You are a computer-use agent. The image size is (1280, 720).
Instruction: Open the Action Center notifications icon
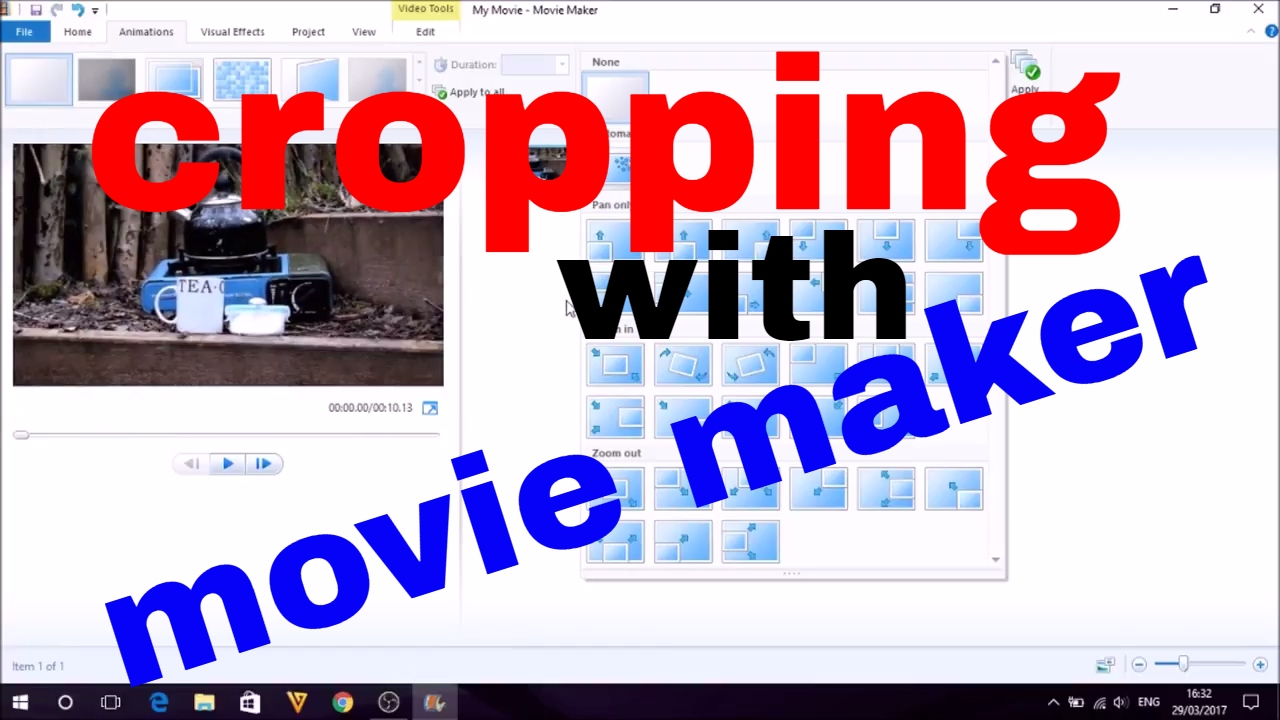coord(1251,702)
